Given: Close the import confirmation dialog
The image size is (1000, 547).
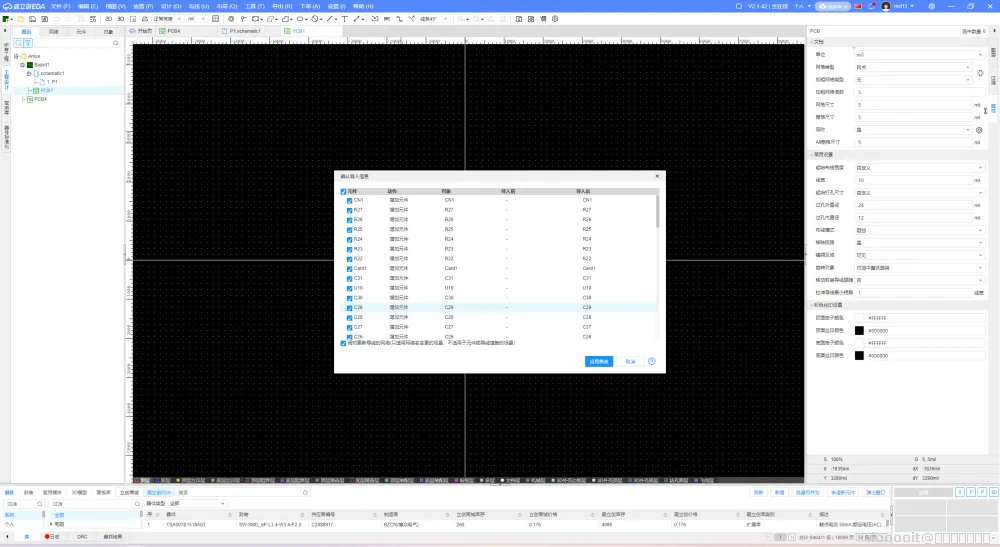Looking at the screenshot, I should [657, 176].
